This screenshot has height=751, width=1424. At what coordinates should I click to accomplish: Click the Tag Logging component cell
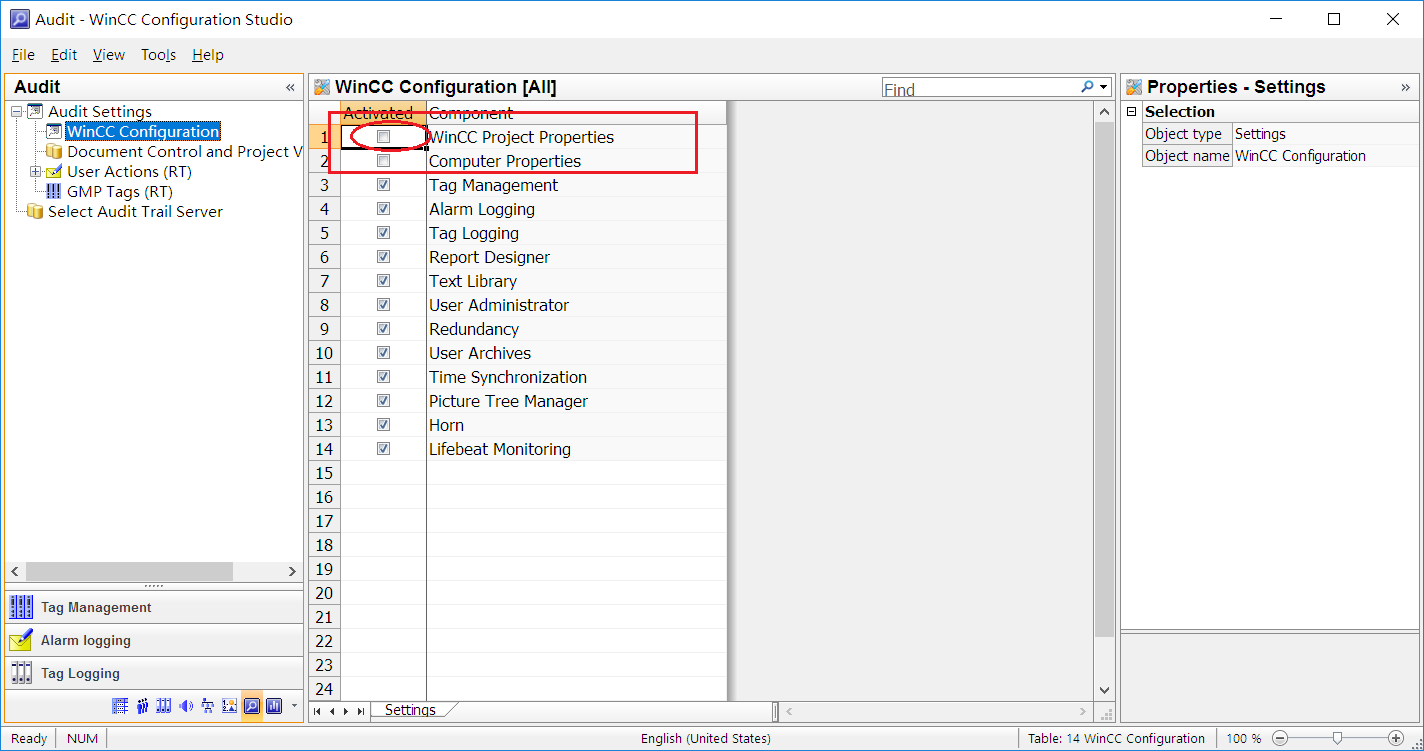(x=576, y=233)
